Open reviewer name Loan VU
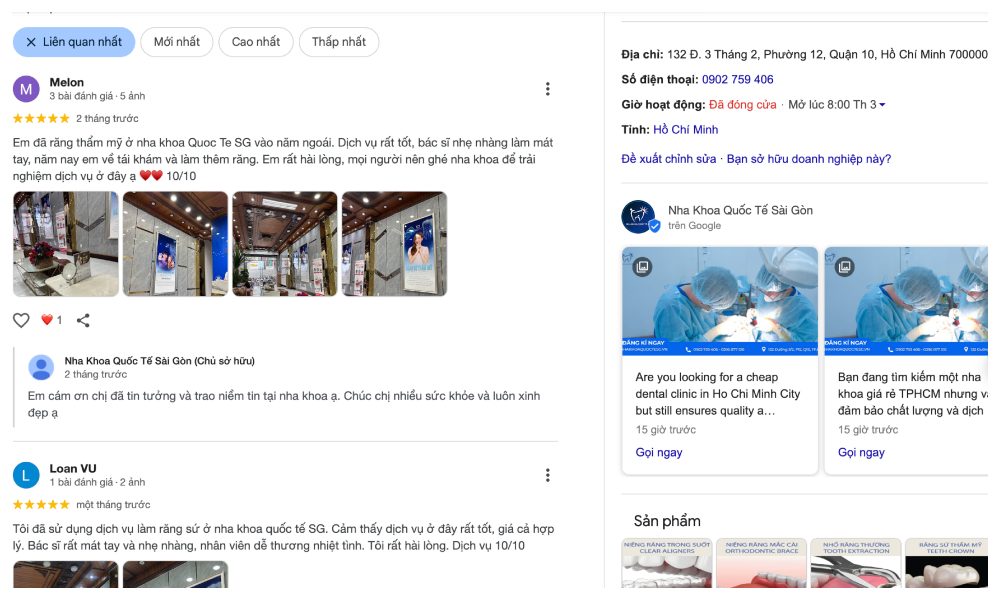 coord(73,469)
